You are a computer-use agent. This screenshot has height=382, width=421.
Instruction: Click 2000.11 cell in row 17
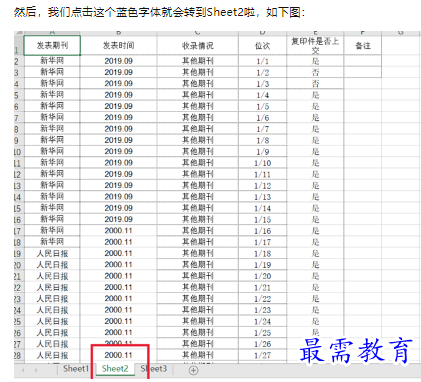(x=118, y=231)
